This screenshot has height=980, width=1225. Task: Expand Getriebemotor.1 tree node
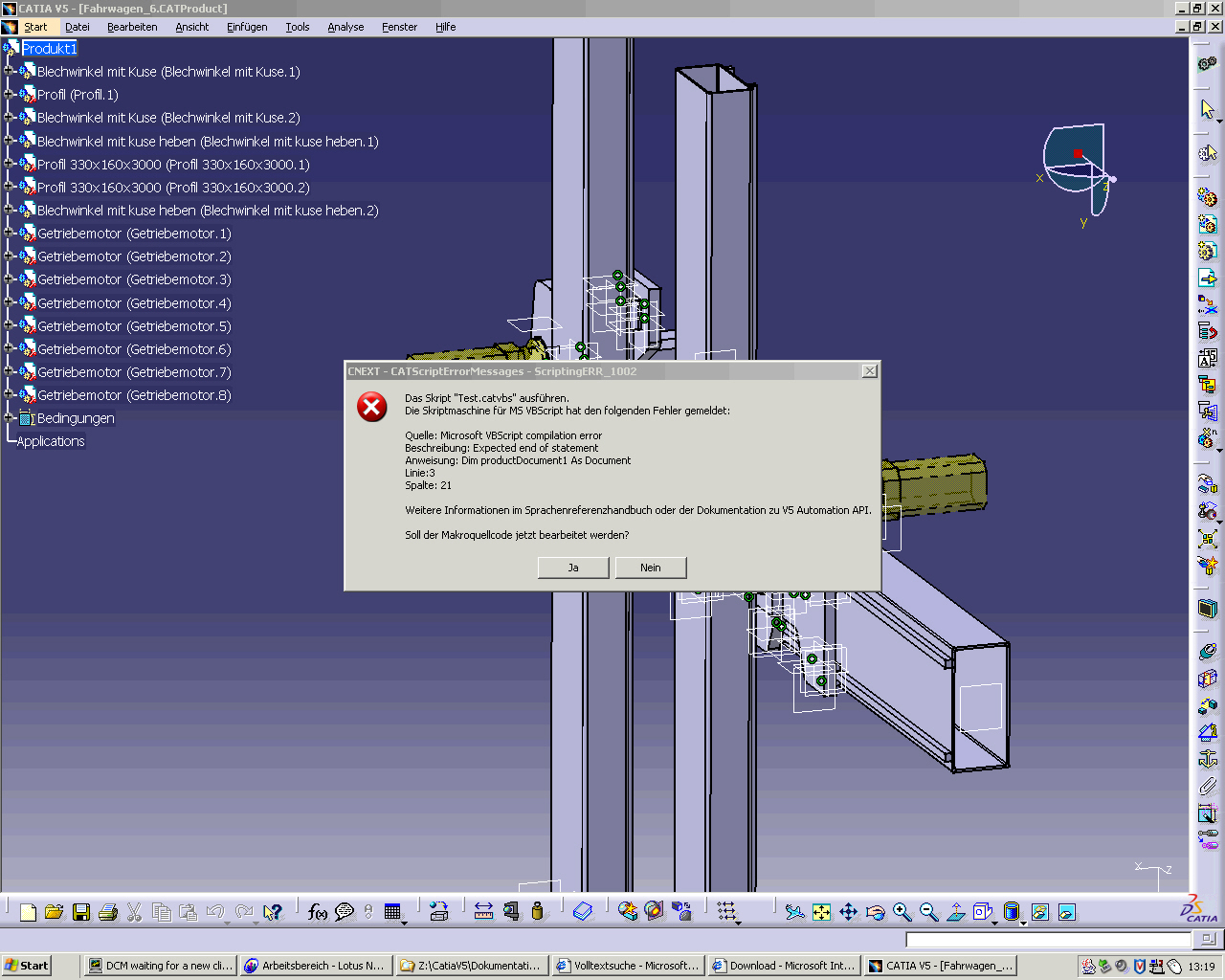click(x=9, y=233)
